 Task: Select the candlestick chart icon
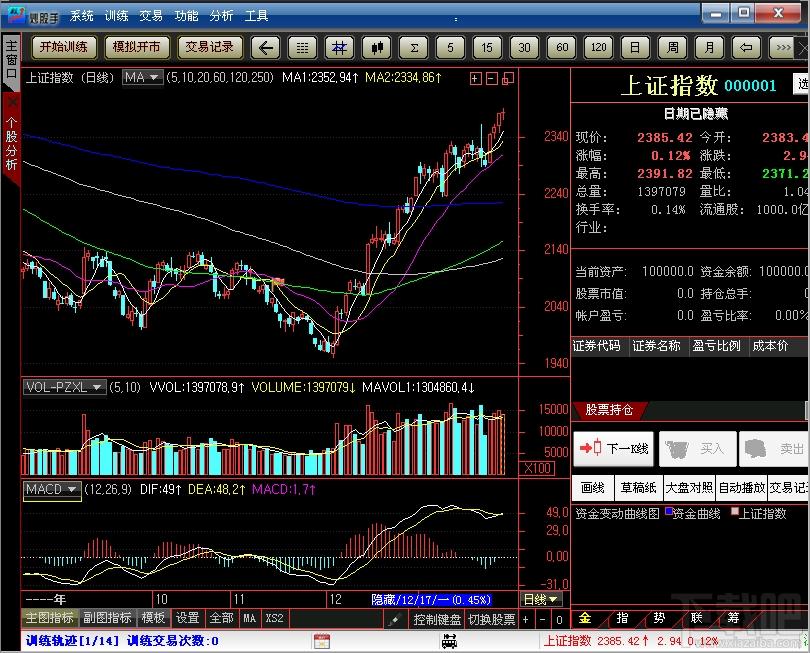pos(377,48)
